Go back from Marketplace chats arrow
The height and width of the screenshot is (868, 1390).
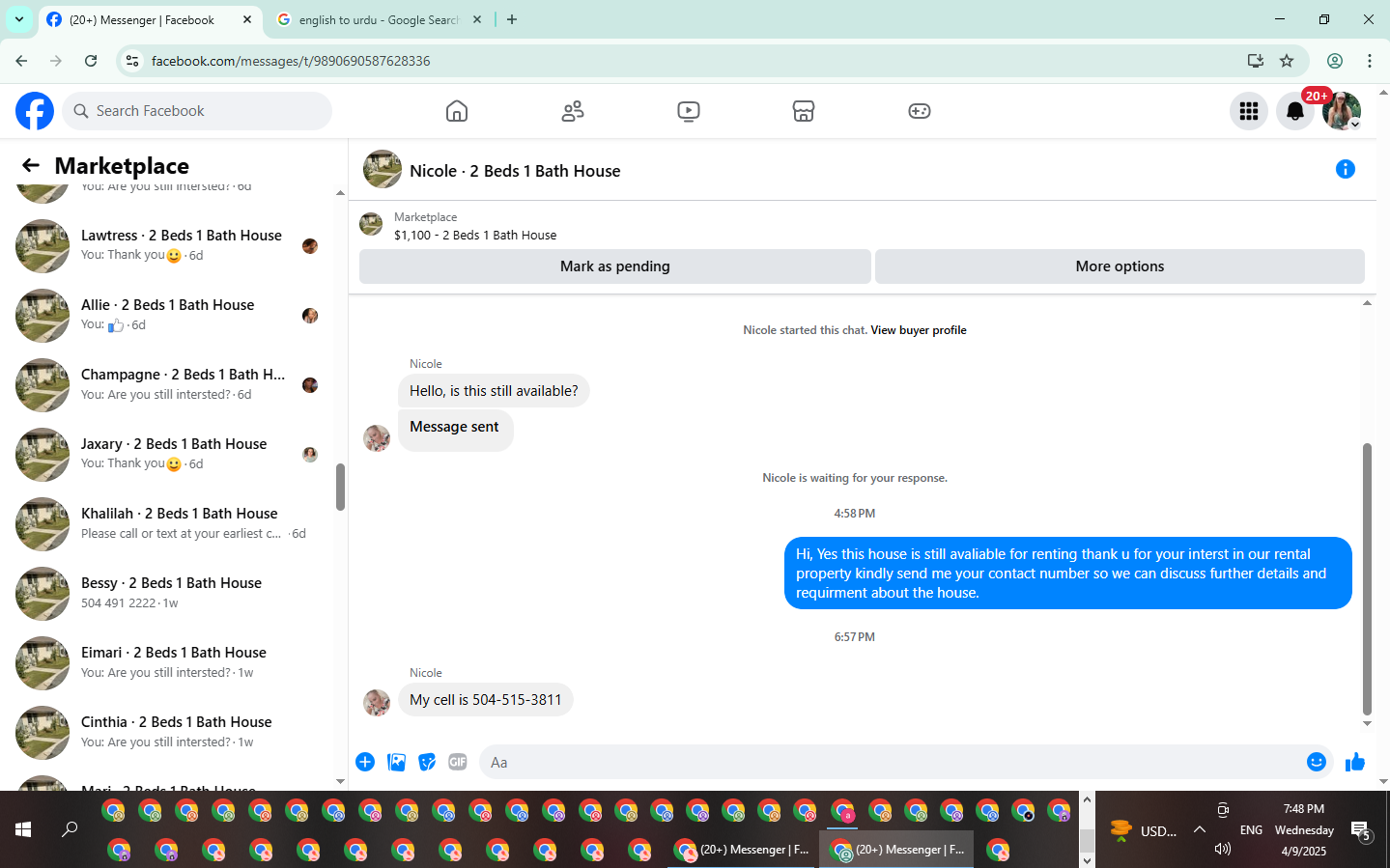[x=31, y=165]
